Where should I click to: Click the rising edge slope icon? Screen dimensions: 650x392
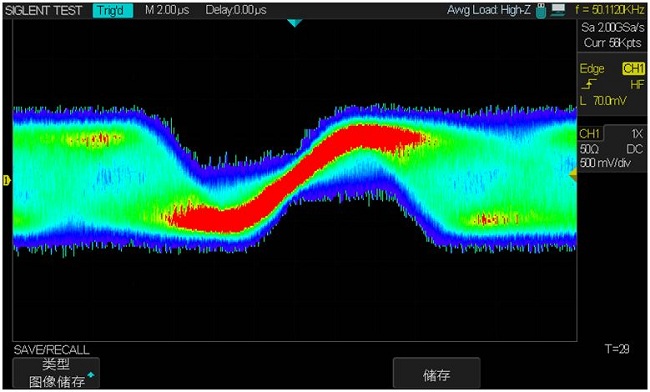click(x=589, y=85)
